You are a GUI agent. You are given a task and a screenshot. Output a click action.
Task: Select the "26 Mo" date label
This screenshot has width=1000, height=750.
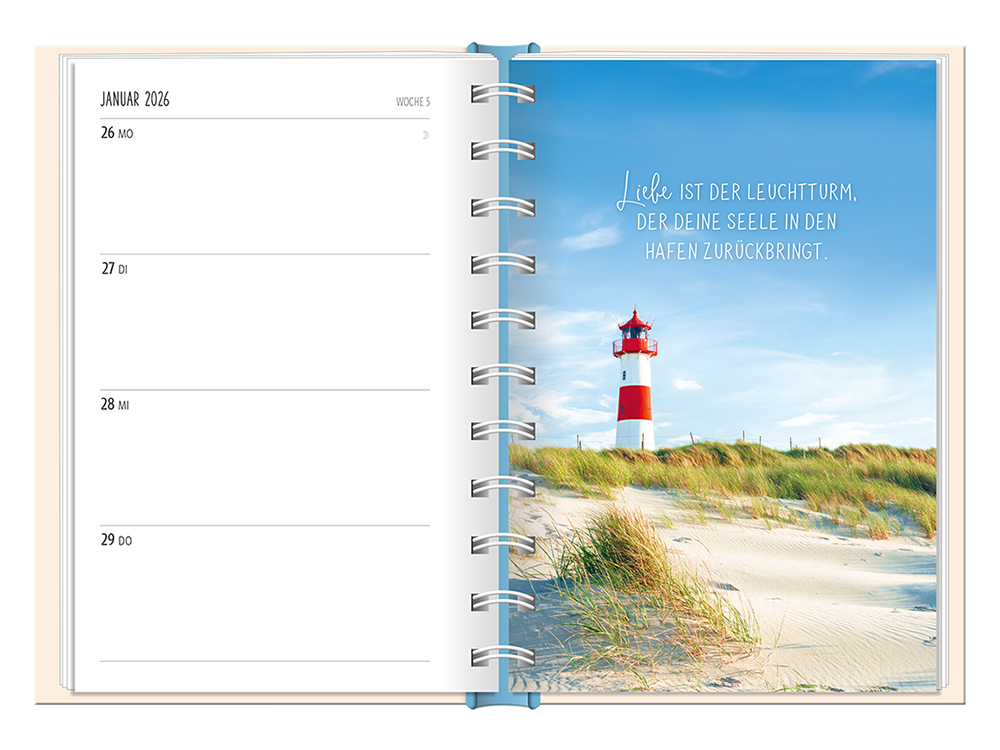coord(116,133)
